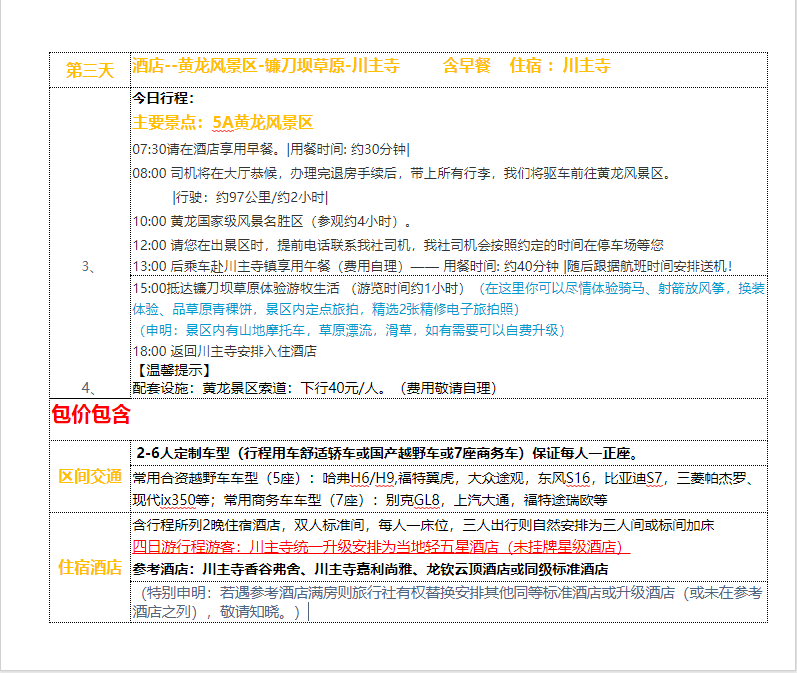Click the 含早餐 text in header row
The height and width of the screenshot is (673, 797).
click(467, 66)
